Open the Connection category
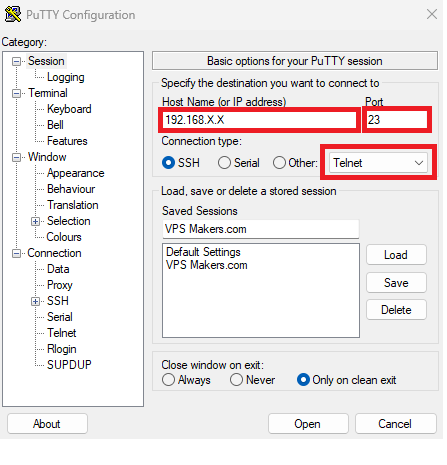Image resolution: width=447 pixels, height=465 pixels. coord(54,253)
